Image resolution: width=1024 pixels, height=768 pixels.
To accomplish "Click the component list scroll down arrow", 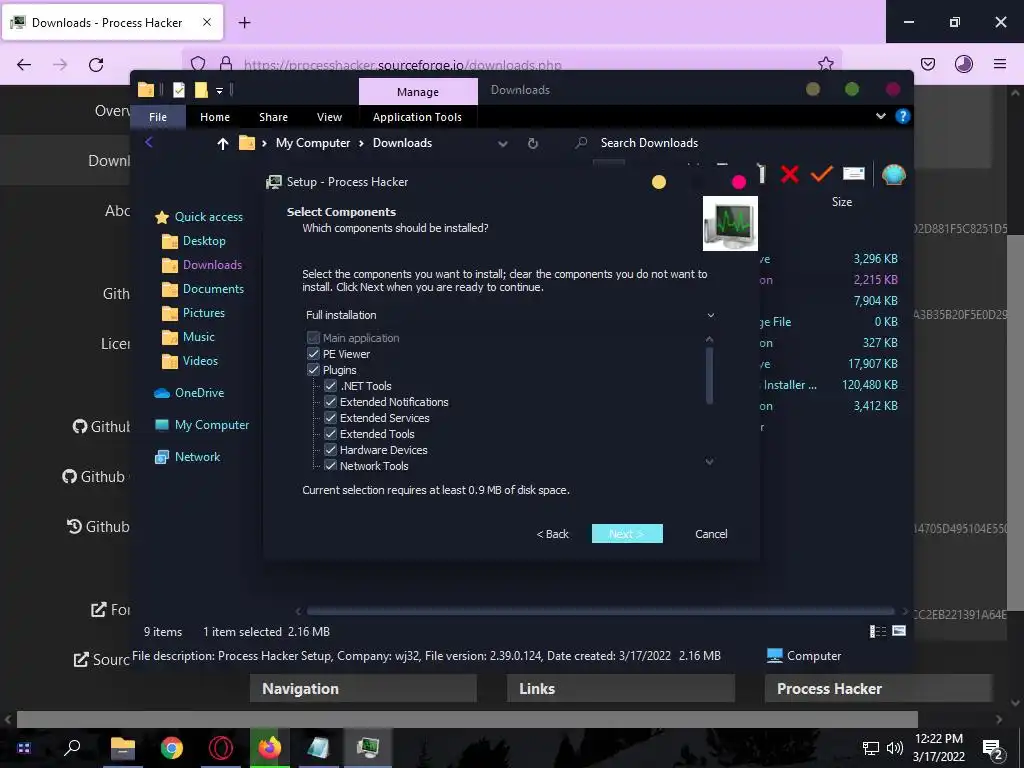I will 709,462.
